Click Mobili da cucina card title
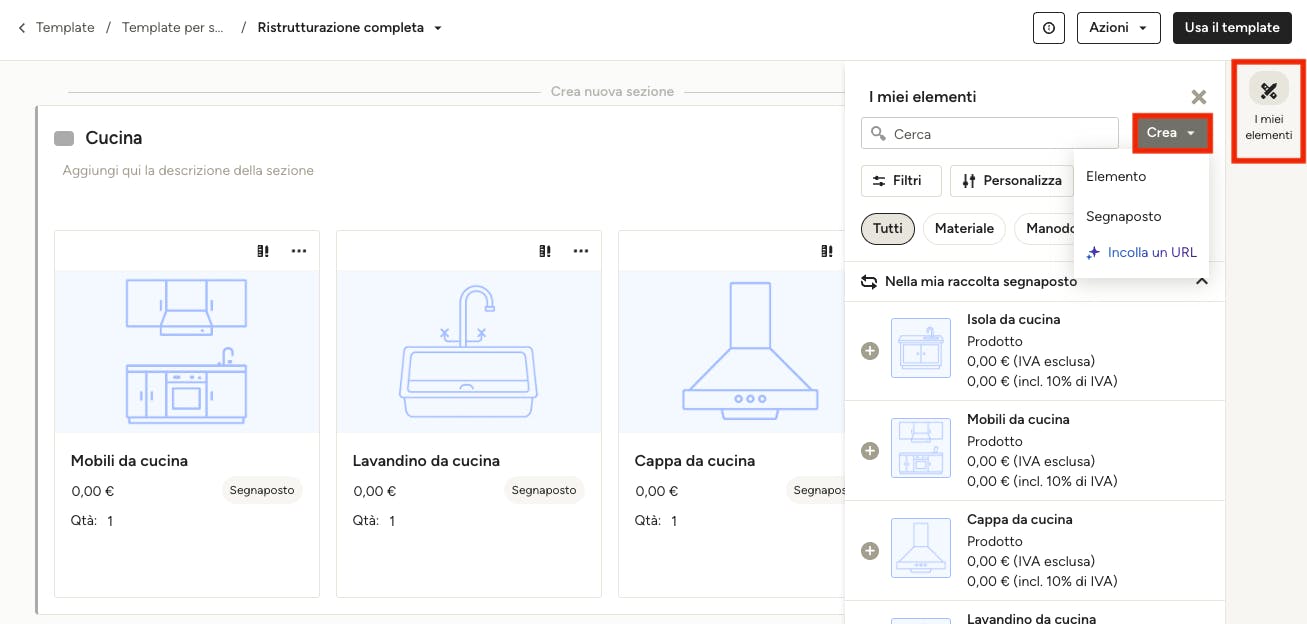The image size is (1307, 624). click(x=129, y=461)
